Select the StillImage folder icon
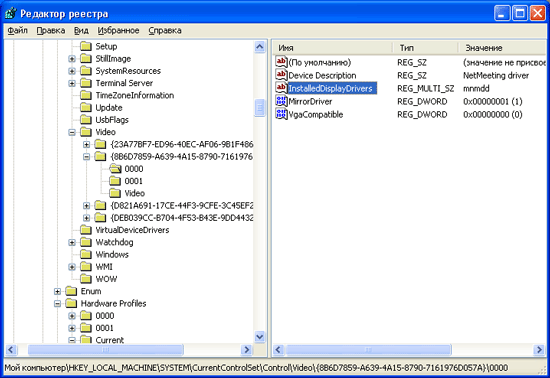This screenshot has height=378, width=550. click(x=86, y=58)
